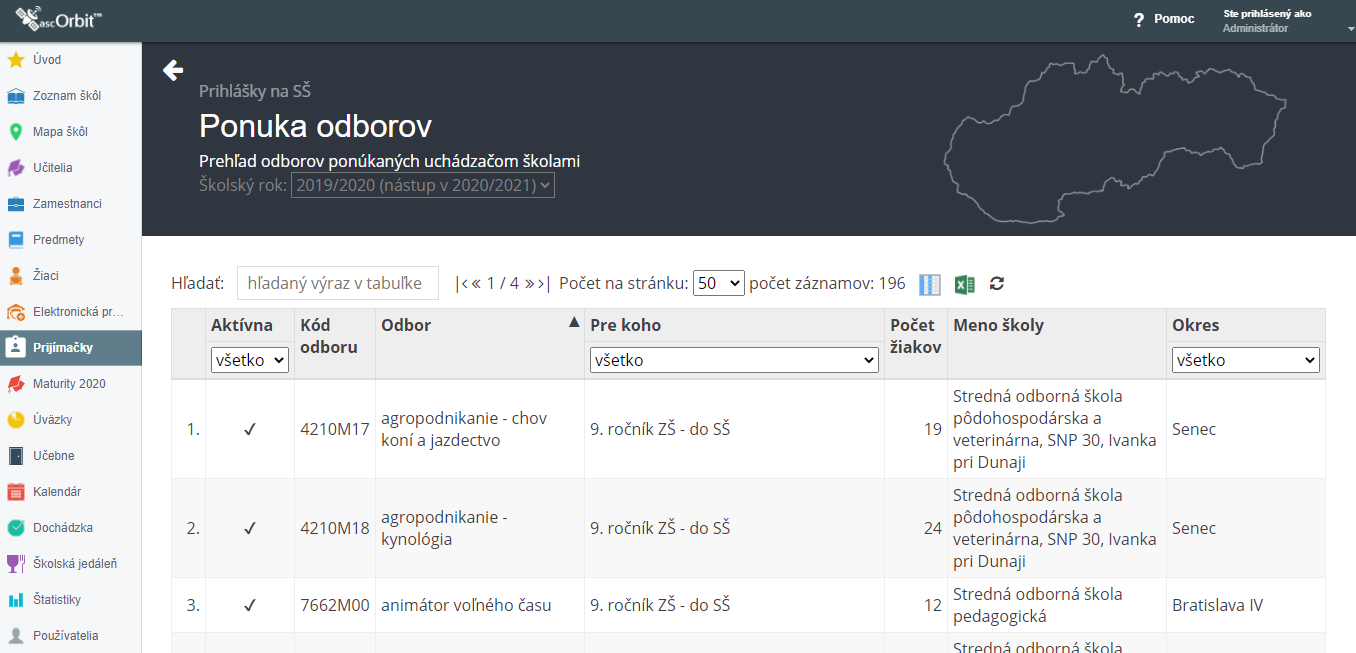Click the Učebne door icon
1356x653 pixels.
15,456
